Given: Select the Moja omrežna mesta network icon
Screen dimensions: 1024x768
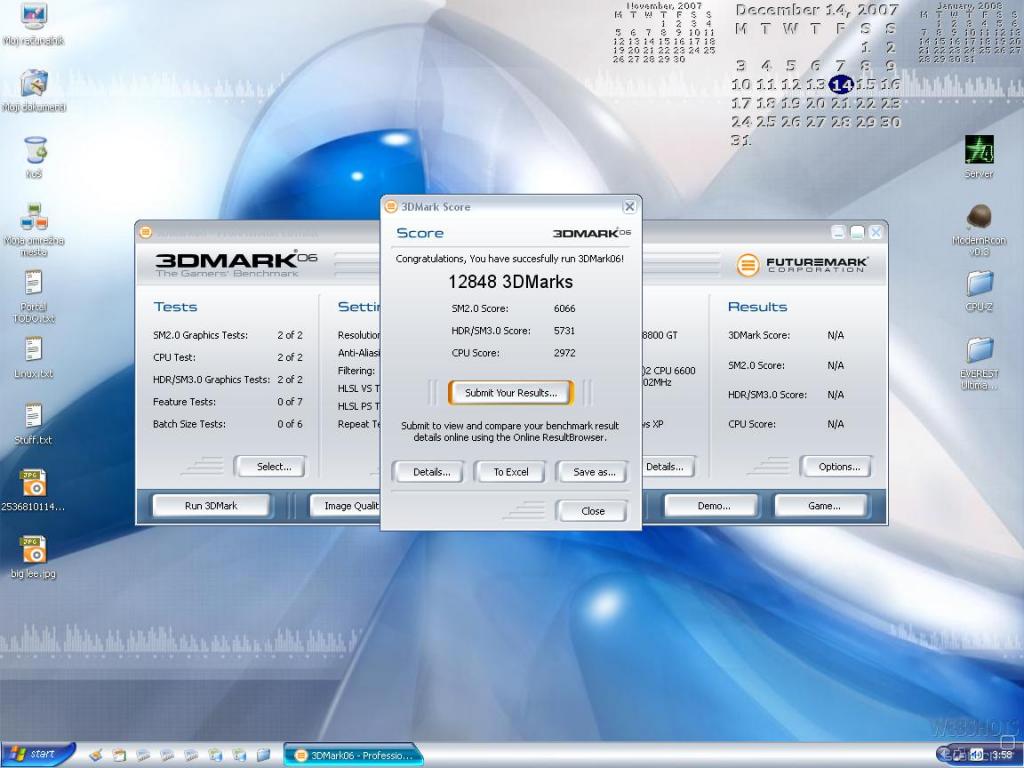Looking at the screenshot, I should pos(33,229).
